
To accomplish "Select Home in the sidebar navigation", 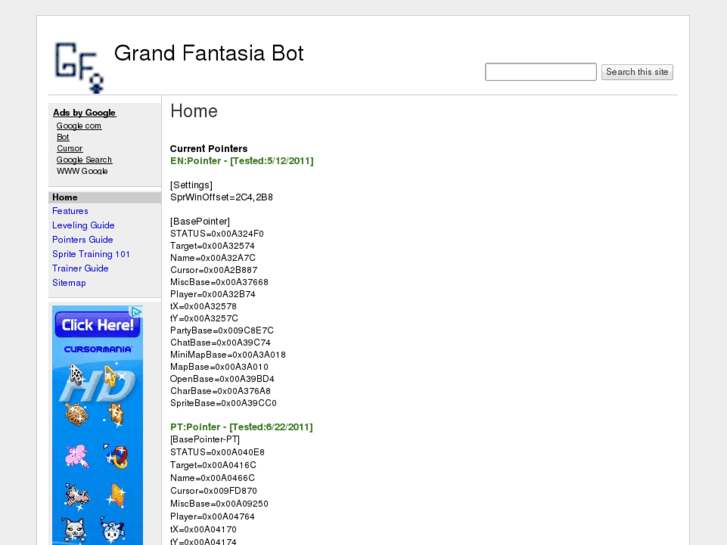I will tap(105, 198).
